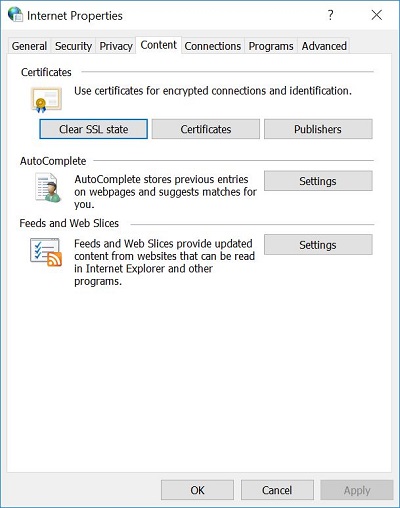Click the Internet Properties globe icon

coord(15,15)
